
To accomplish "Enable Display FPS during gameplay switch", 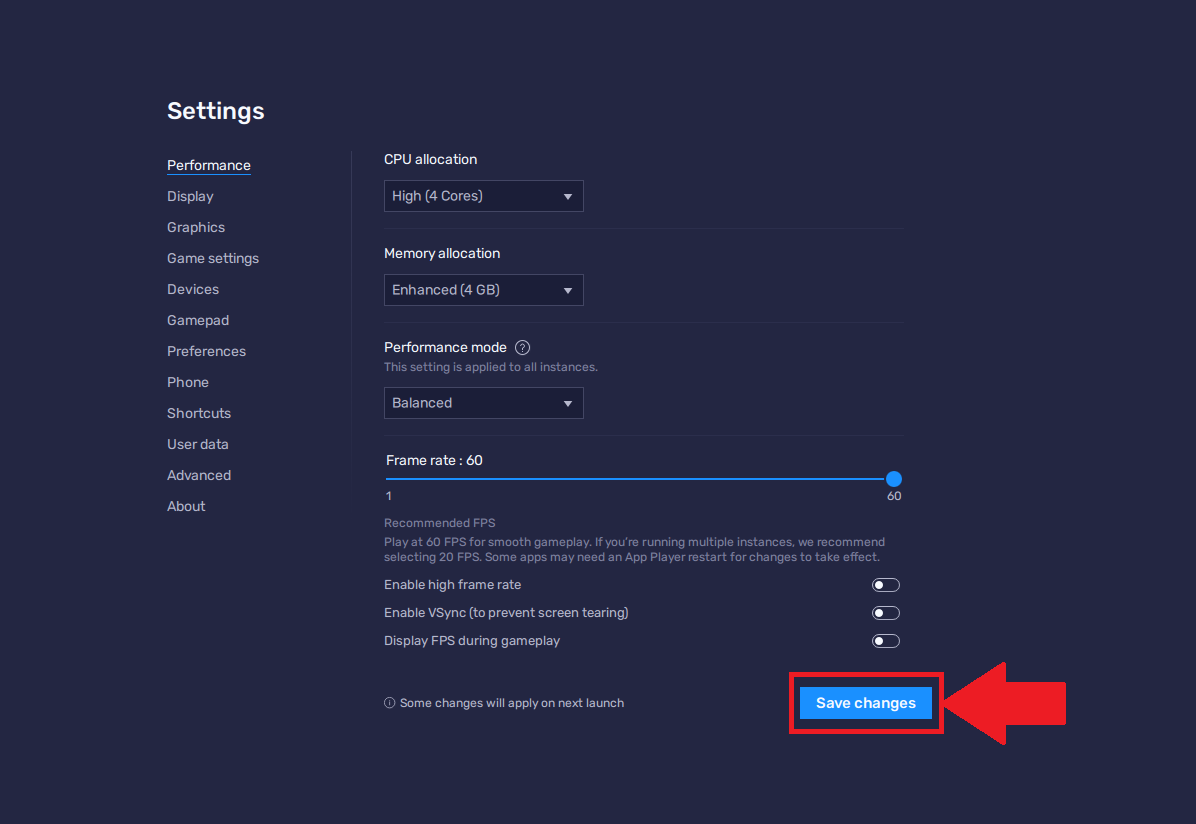I will click(x=885, y=641).
